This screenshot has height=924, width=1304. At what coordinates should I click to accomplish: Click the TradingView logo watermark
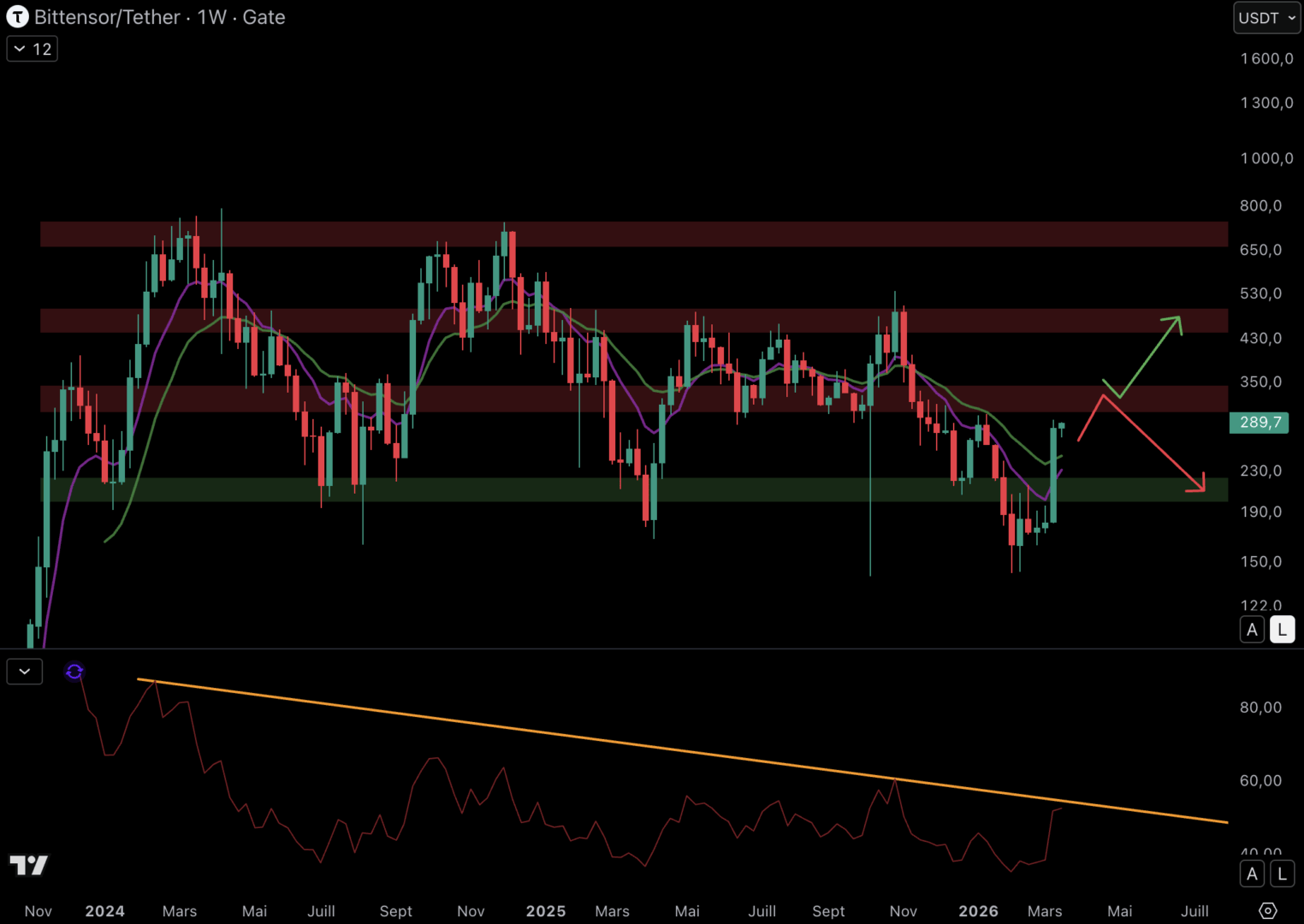tap(29, 865)
